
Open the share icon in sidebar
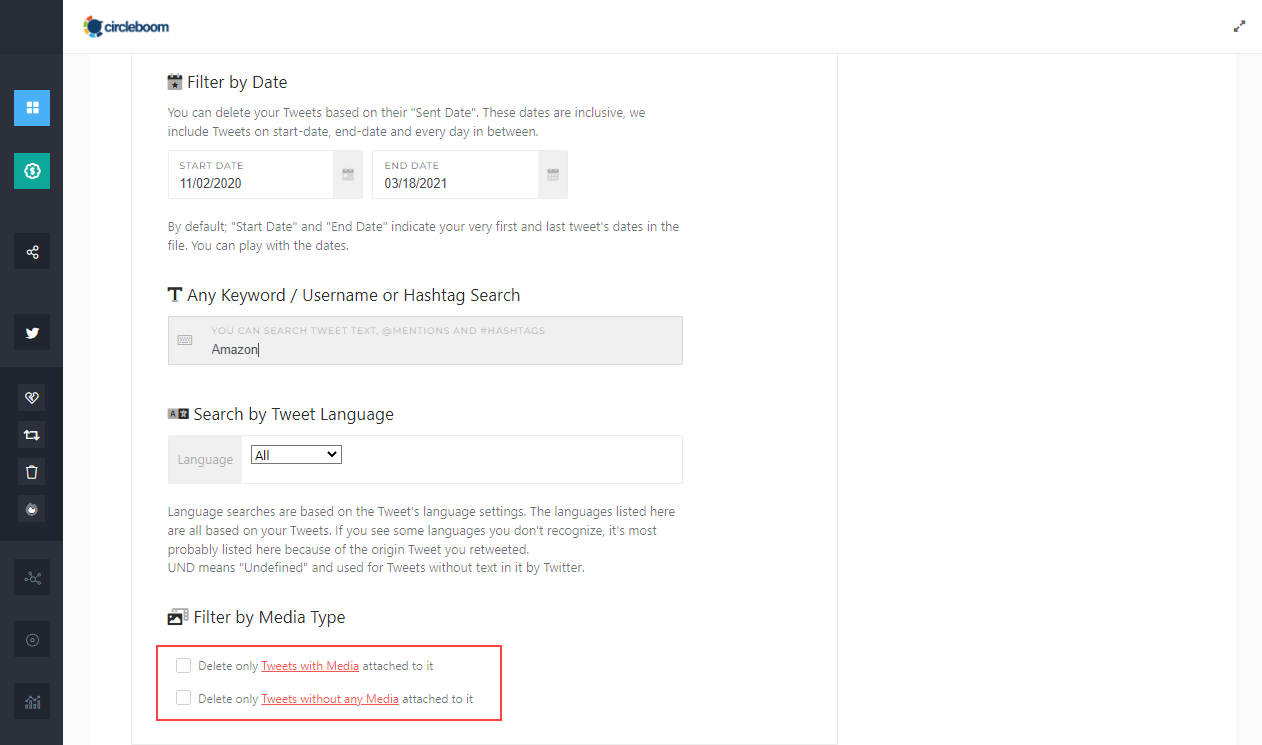pyautogui.click(x=32, y=251)
